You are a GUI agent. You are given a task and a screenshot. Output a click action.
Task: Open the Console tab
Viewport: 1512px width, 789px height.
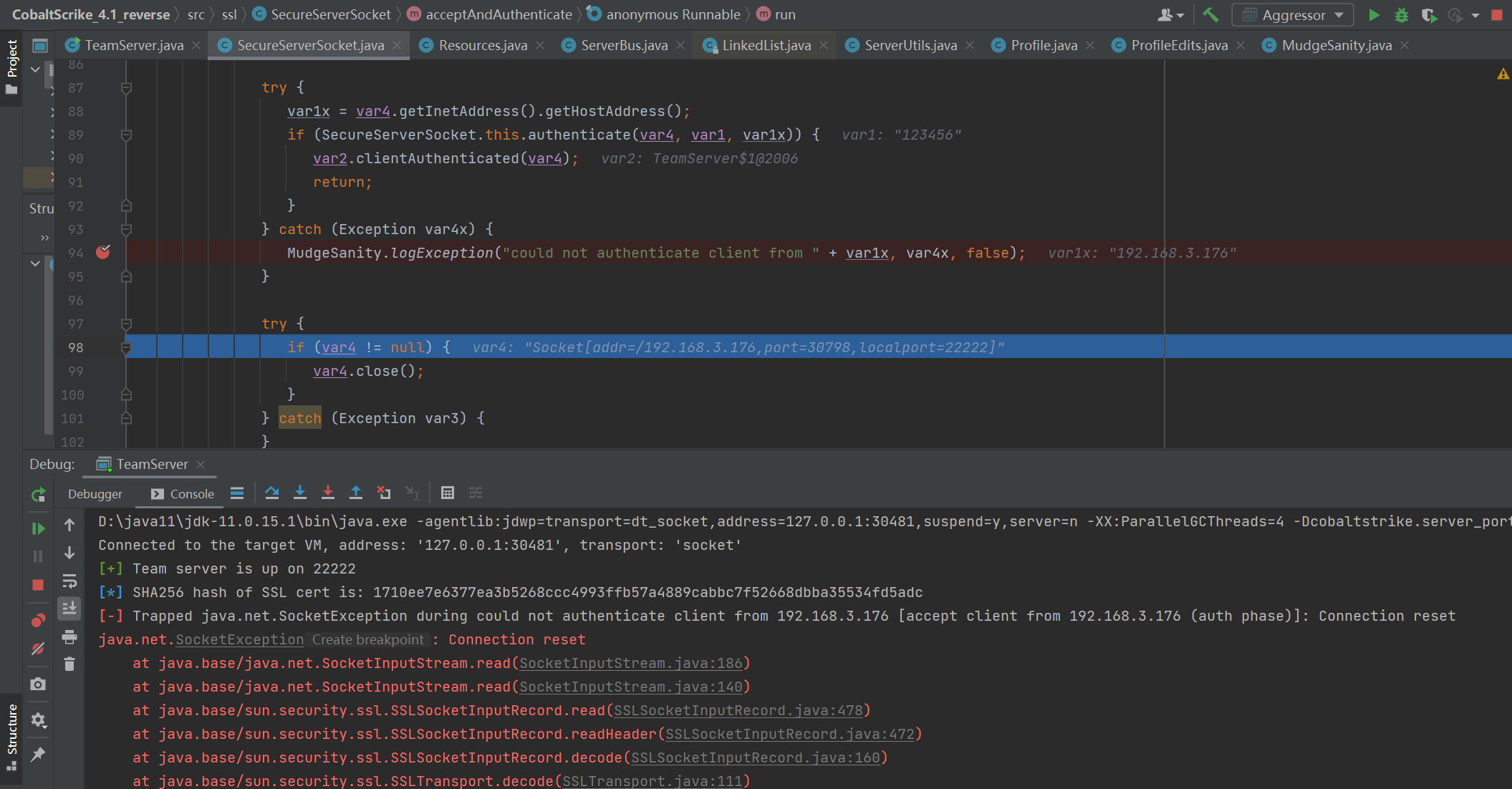click(x=183, y=494)
